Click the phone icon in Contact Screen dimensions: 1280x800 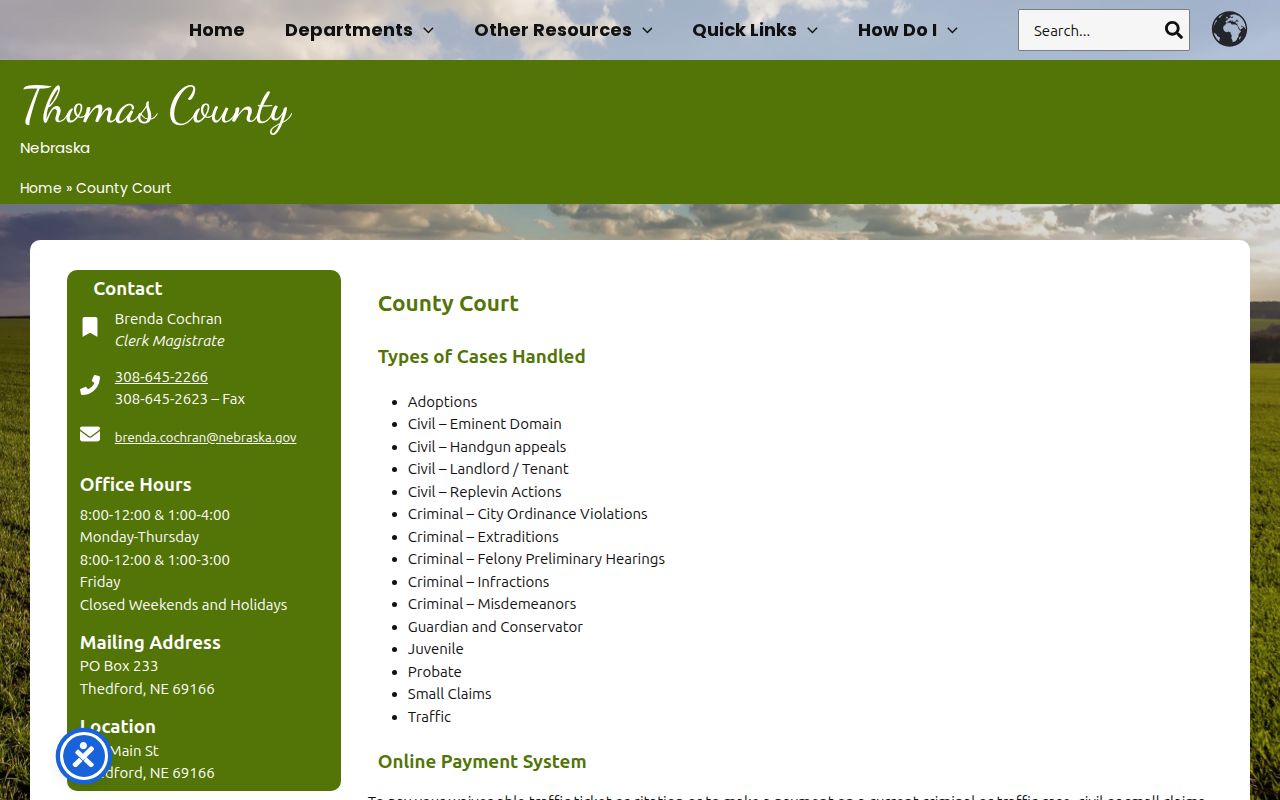pyautogui.click(x=90, y=385)
